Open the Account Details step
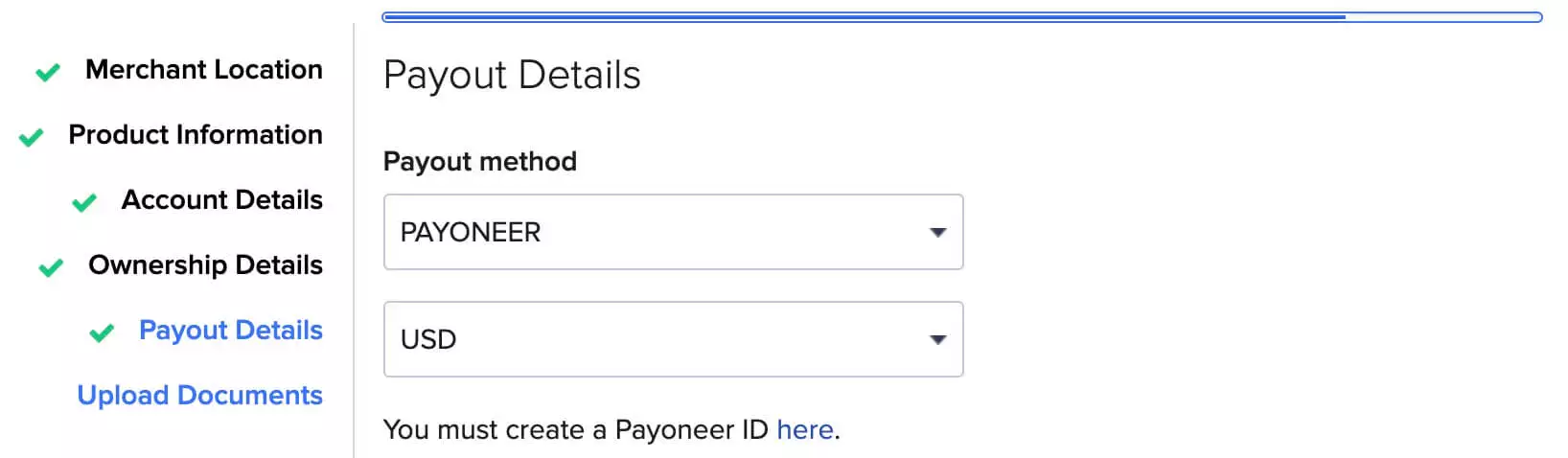Image resolution: width=1568 pixels, height=458 pixels. pos(222,200)
